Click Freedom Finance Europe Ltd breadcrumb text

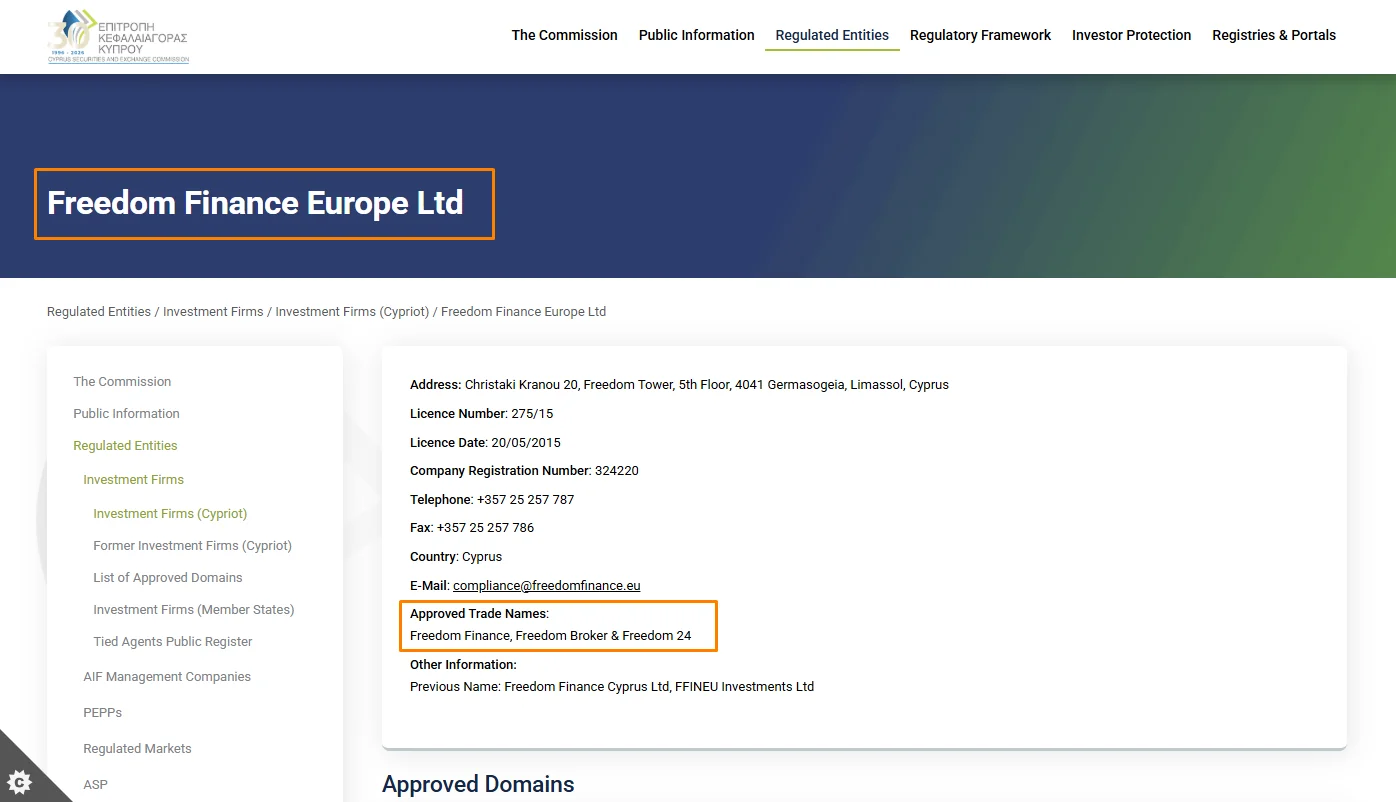(x=523, y=312)
